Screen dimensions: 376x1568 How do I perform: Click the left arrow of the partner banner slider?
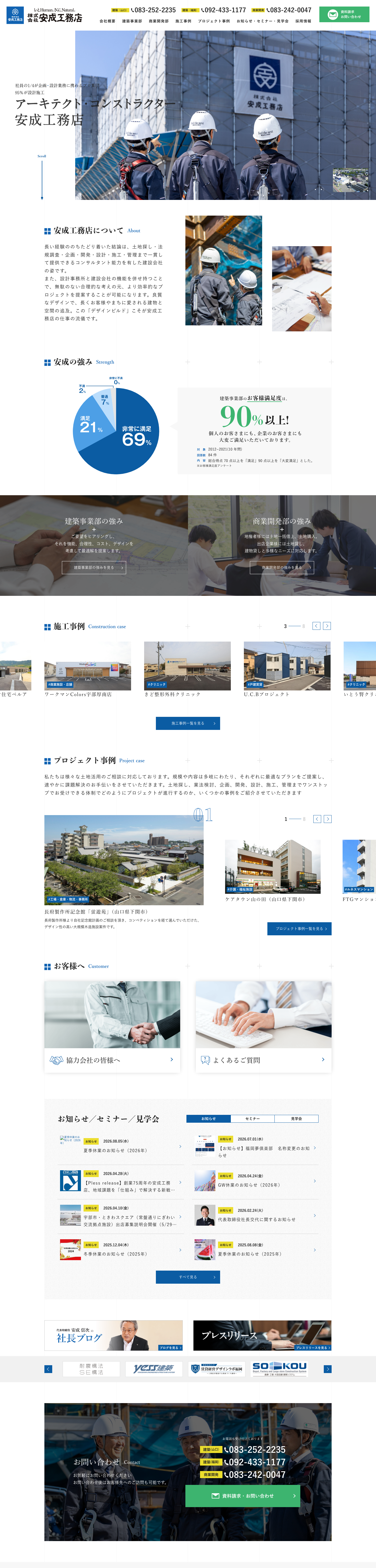pos(48,1369)
